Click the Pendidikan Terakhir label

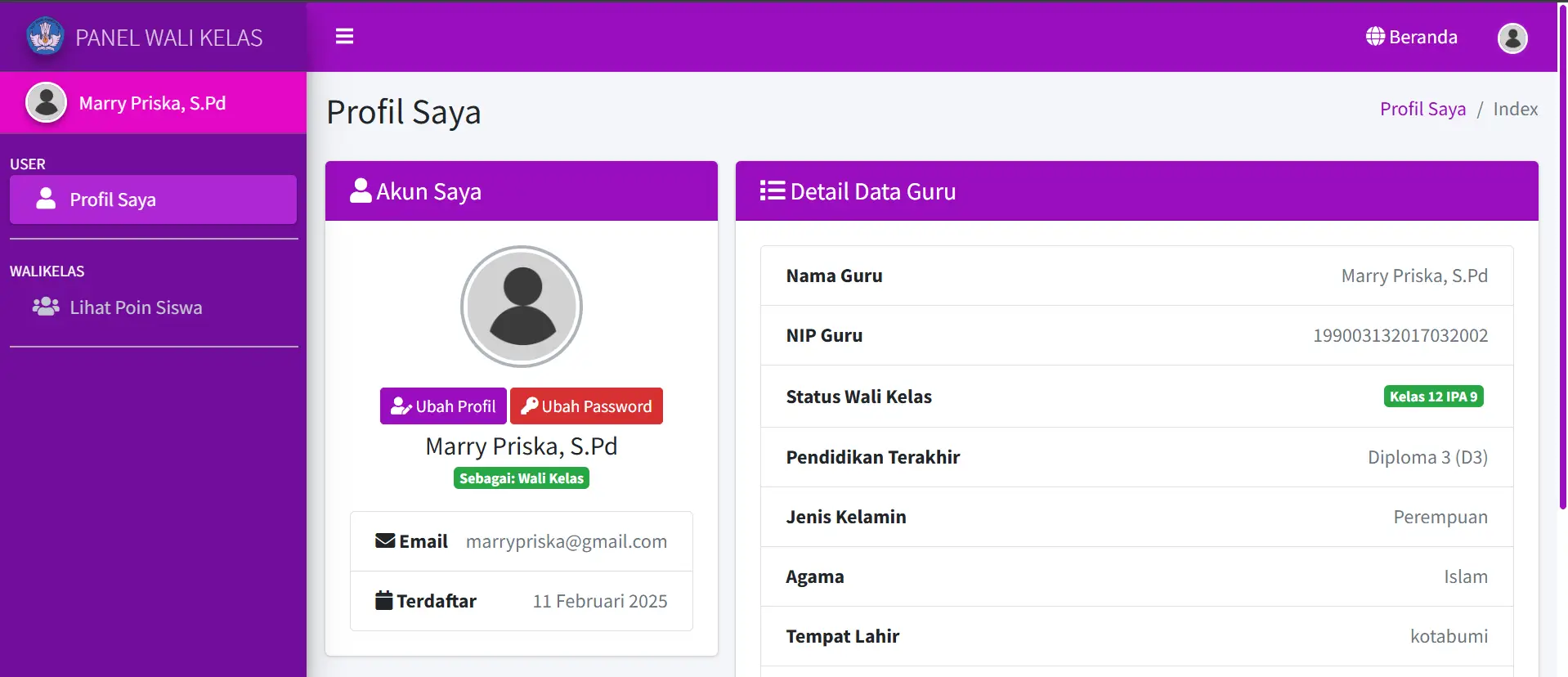872,457
